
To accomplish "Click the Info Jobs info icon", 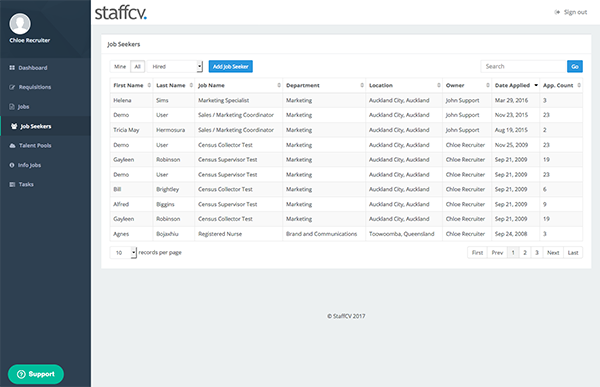I will (12, 165).
